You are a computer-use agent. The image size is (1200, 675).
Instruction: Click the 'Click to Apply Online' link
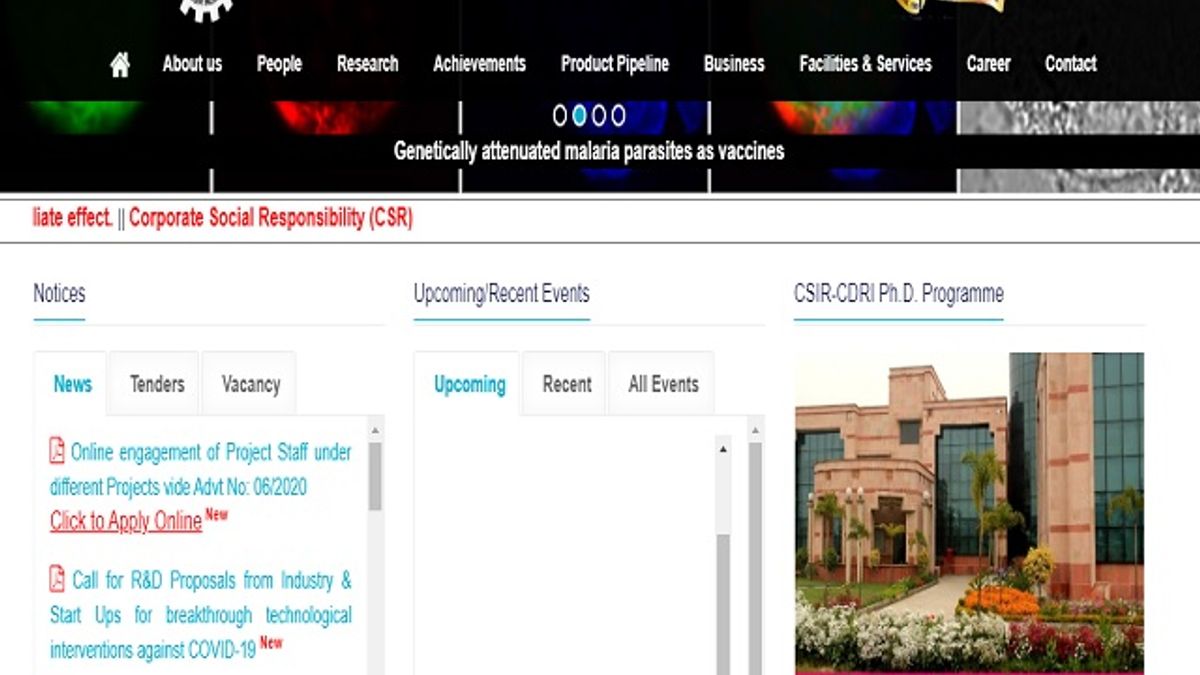tap(126, 521)
